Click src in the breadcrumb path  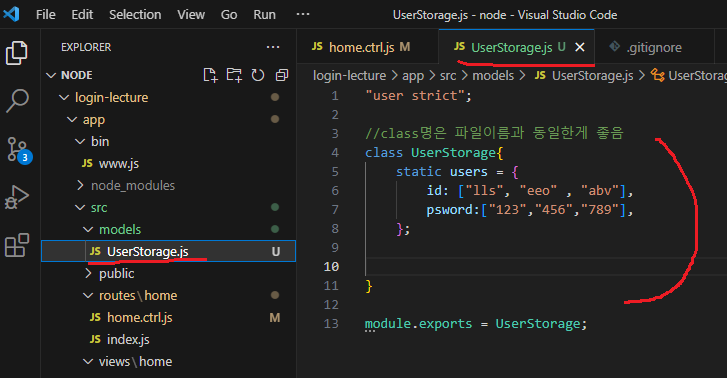click(448, 76)
